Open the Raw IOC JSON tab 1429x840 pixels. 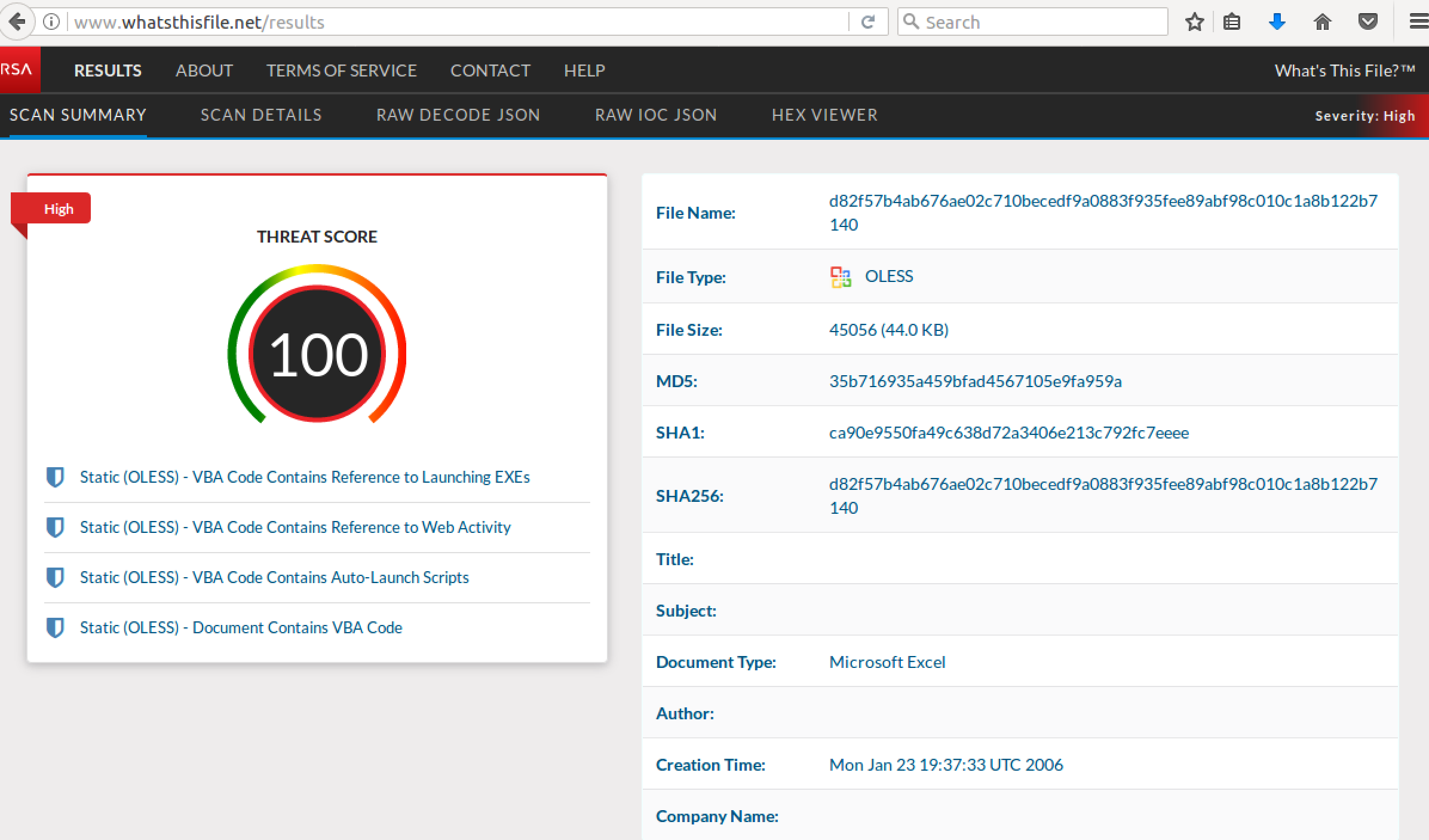click(655, 115)
